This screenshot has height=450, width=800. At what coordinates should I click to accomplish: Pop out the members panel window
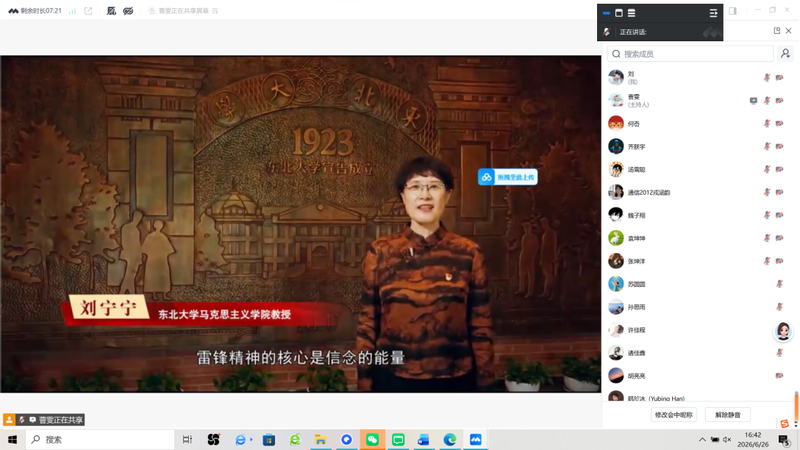click(777, 31)
